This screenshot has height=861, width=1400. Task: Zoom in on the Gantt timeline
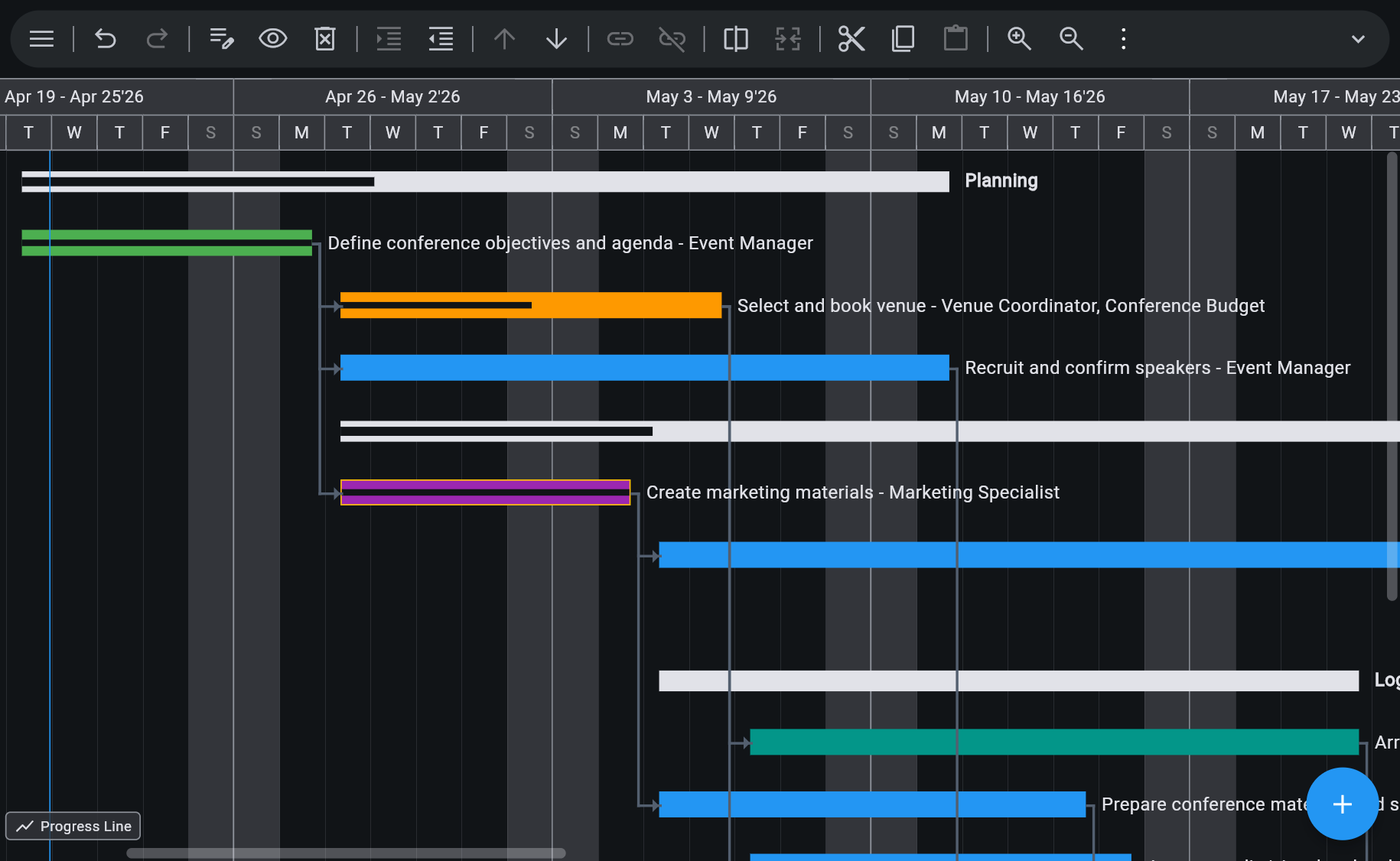(1019, 38)
